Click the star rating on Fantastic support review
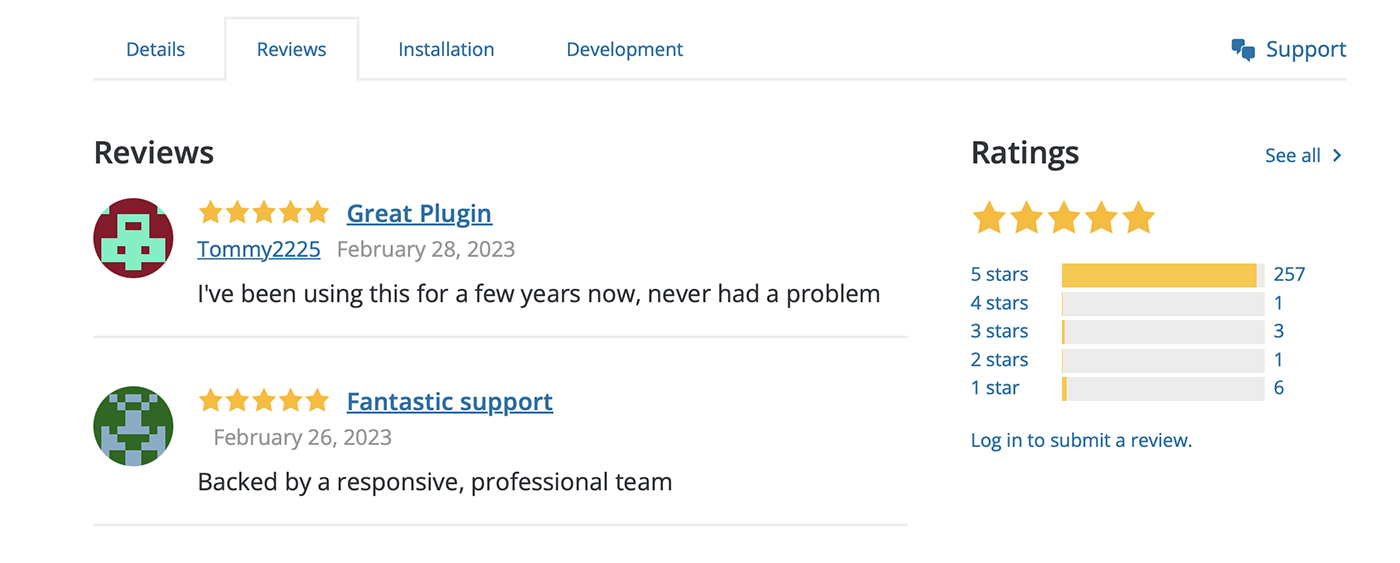This screenshot has width=1400, height=563. click(263, 401)
